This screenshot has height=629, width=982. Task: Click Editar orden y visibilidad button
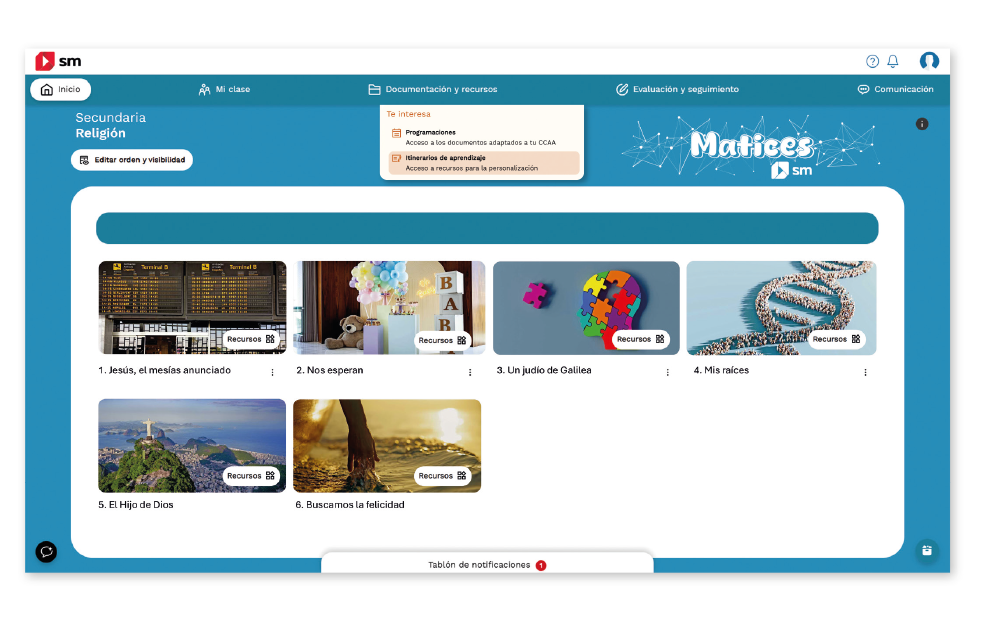tap(132, 160)
